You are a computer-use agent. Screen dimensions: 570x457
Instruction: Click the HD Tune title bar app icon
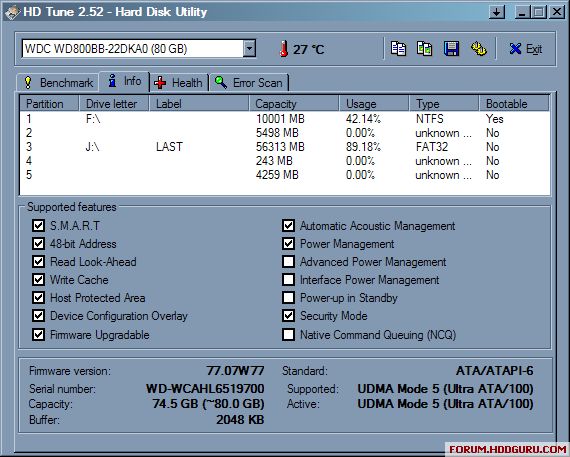point(12,12)
